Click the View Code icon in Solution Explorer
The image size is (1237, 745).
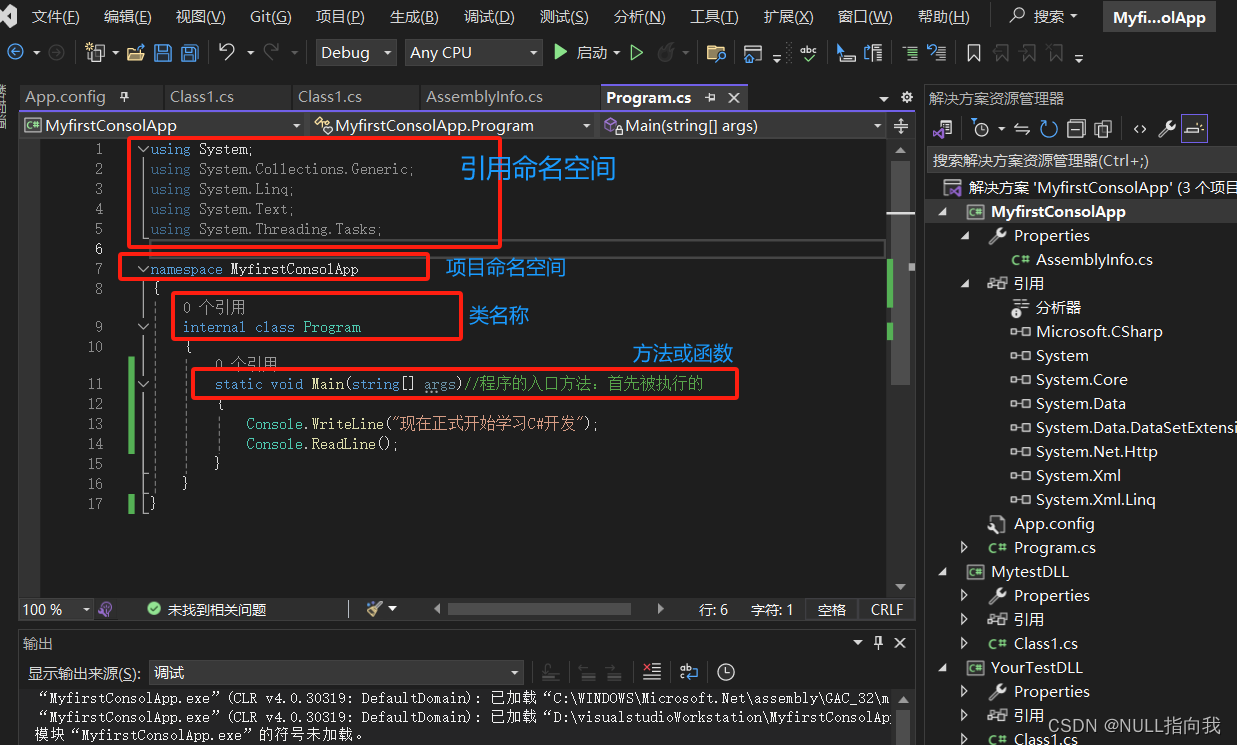tap(1140, 128)
